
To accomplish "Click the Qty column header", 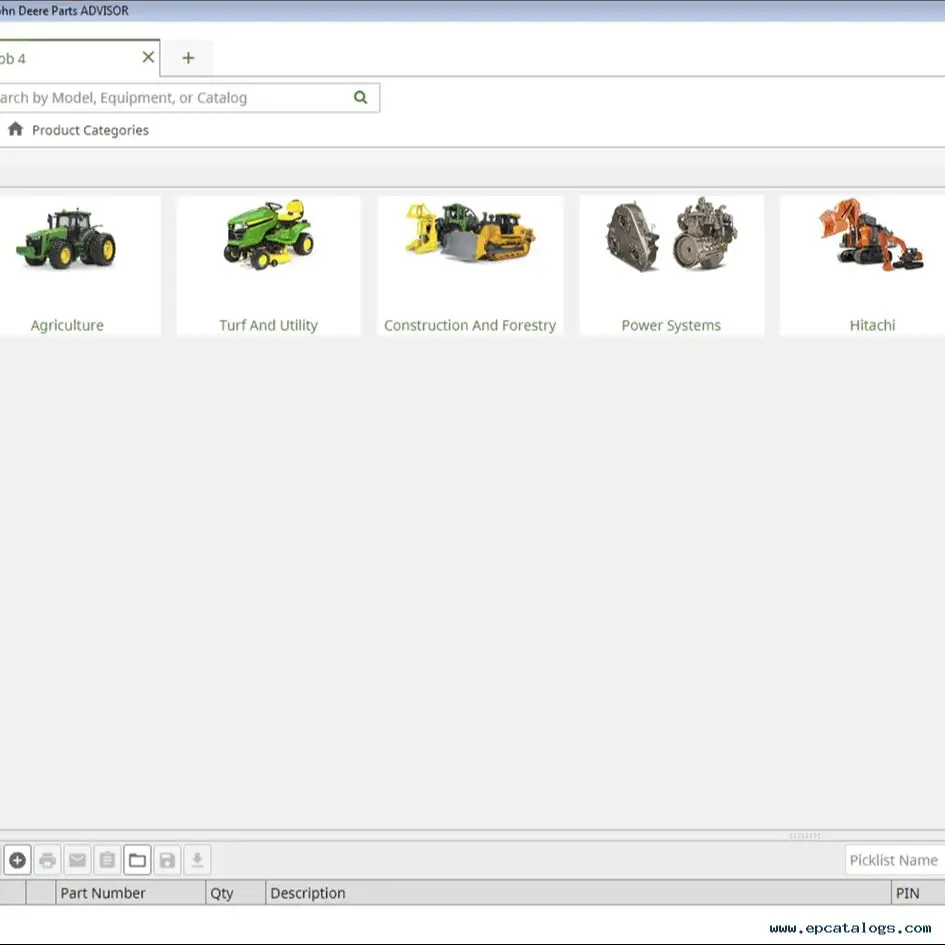I will 236,893.
